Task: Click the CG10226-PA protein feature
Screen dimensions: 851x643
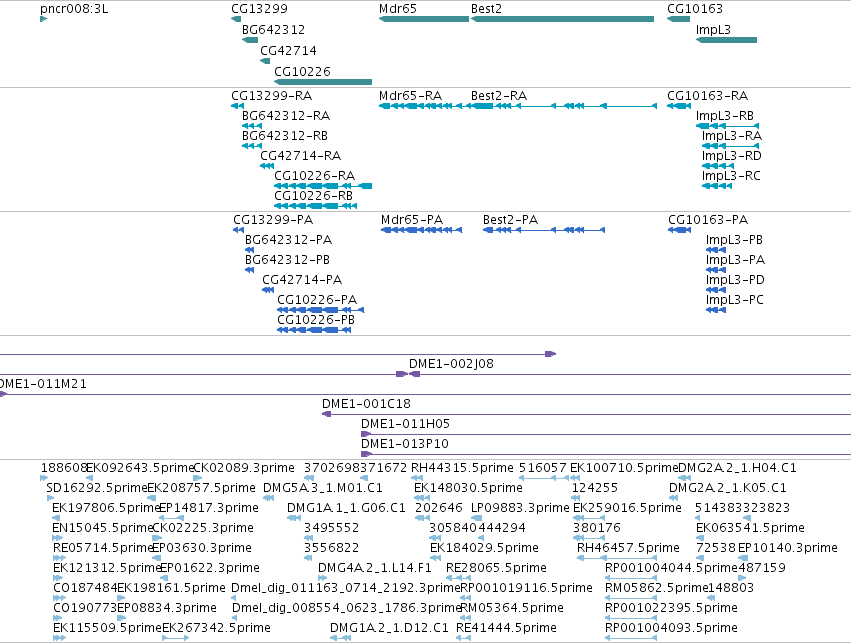Action: (x=320, y=310)
